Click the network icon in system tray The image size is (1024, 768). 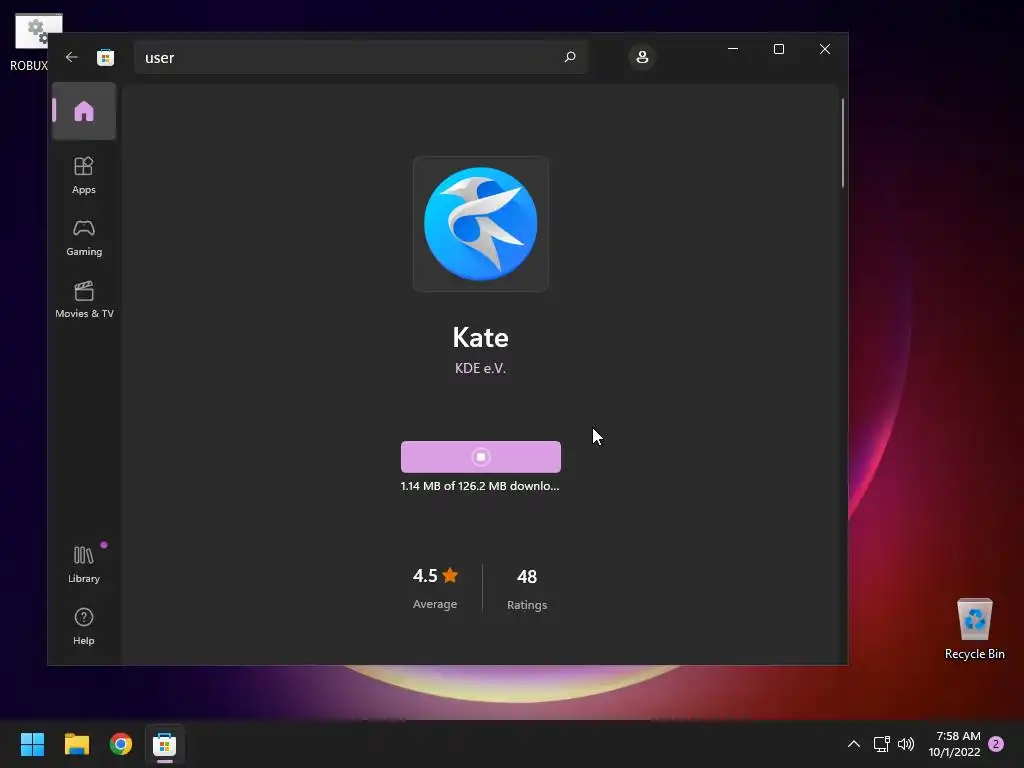pyautogui.click(x=882, y=744)
